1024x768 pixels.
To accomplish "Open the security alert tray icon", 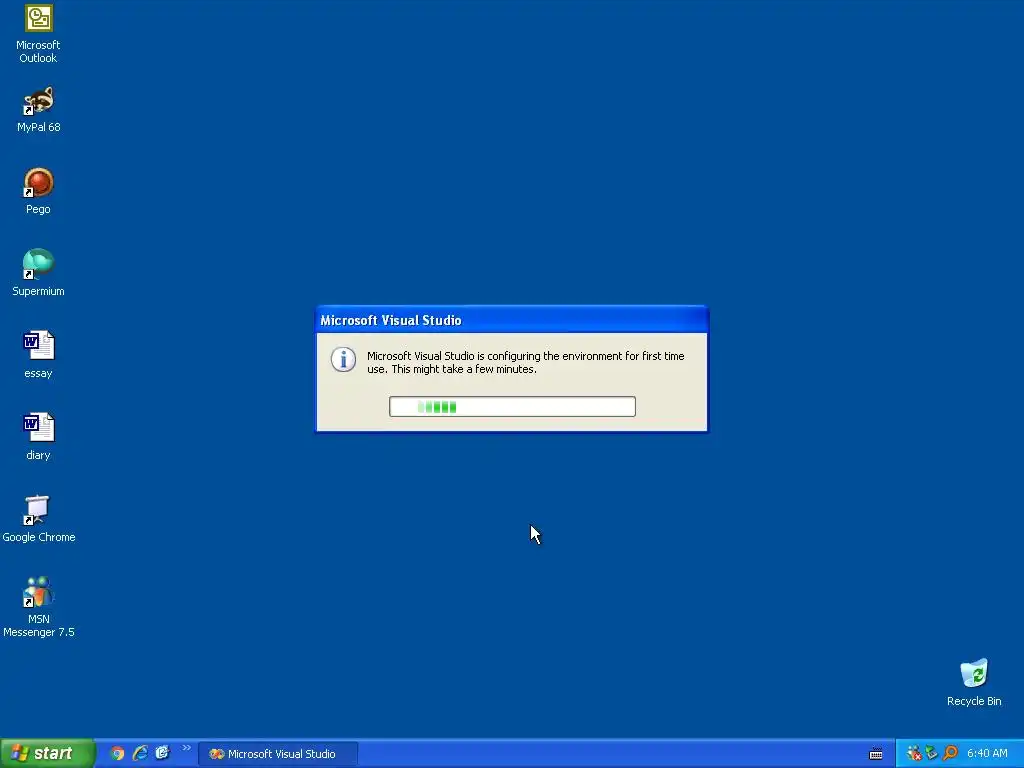I will tap(914, 754).
